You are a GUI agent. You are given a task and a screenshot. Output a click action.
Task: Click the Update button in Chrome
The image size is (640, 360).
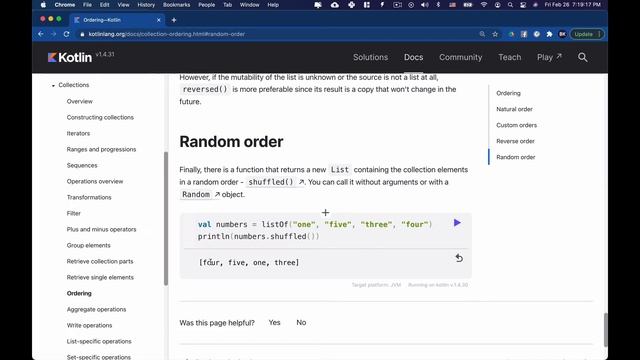coord(587,34)
